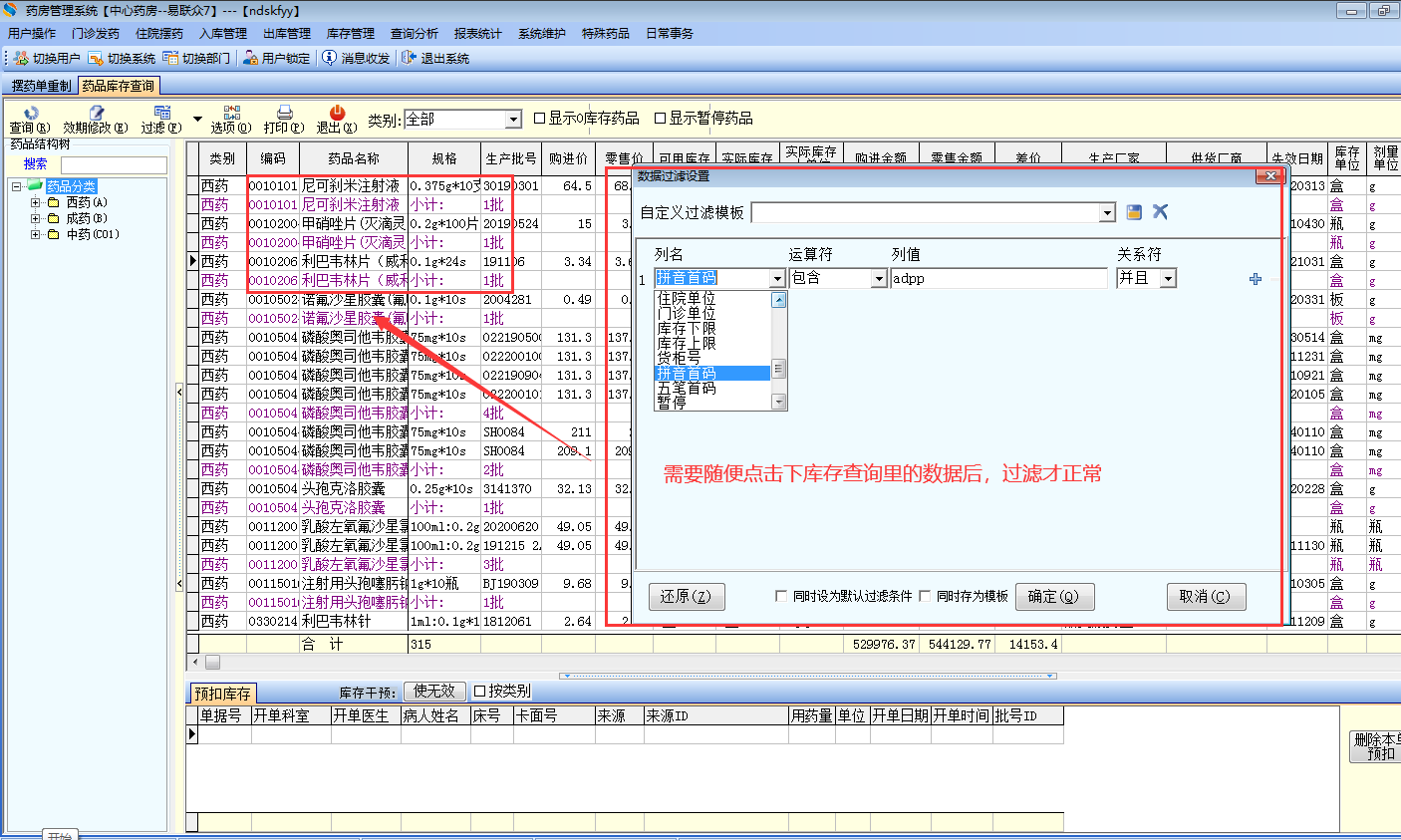1401x840 pixels.
Task: Click the 切换用户 switch-user toolbar icon
Action: (21, 59)
